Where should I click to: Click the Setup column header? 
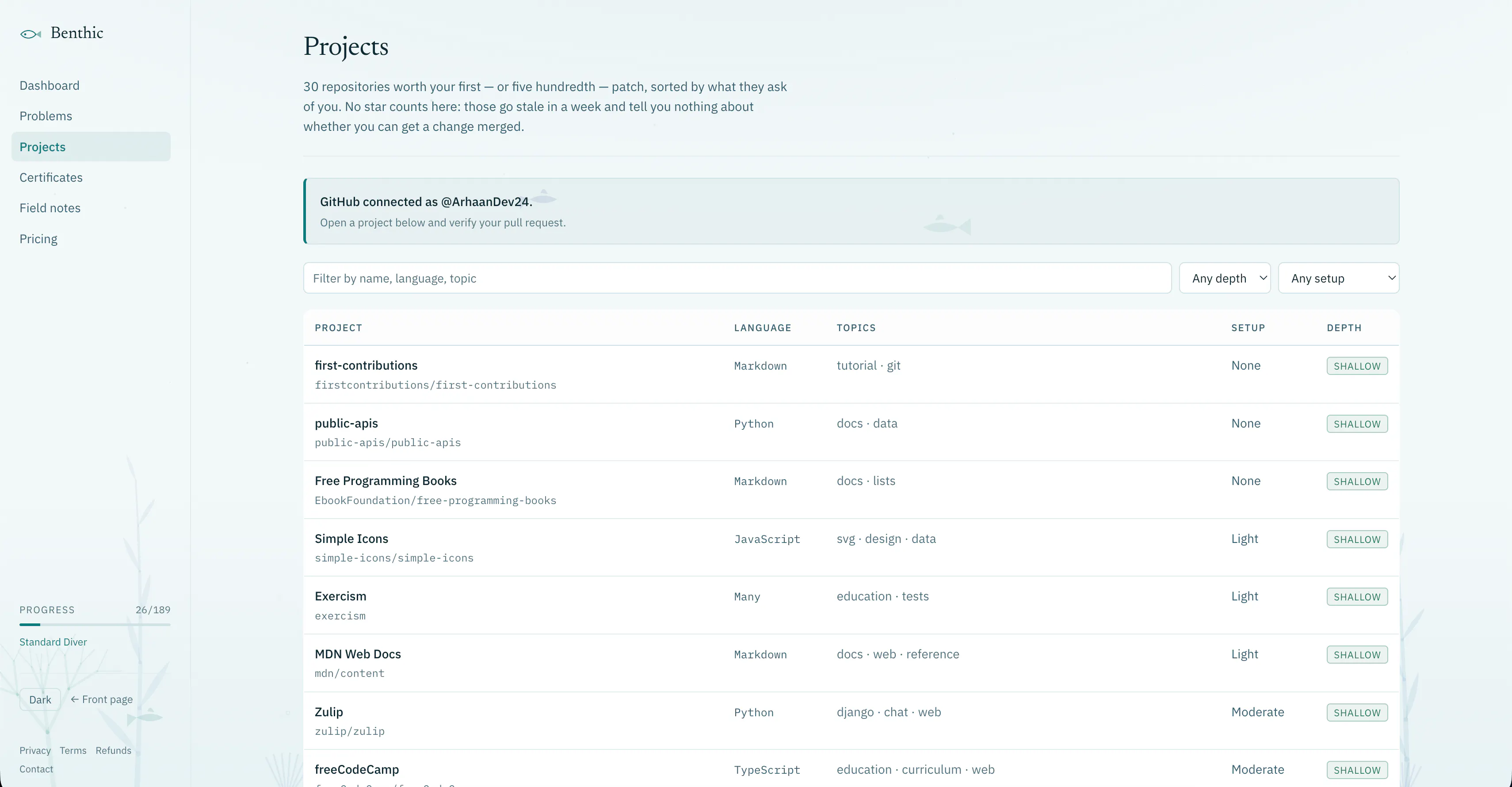(x=1248, y=328)
